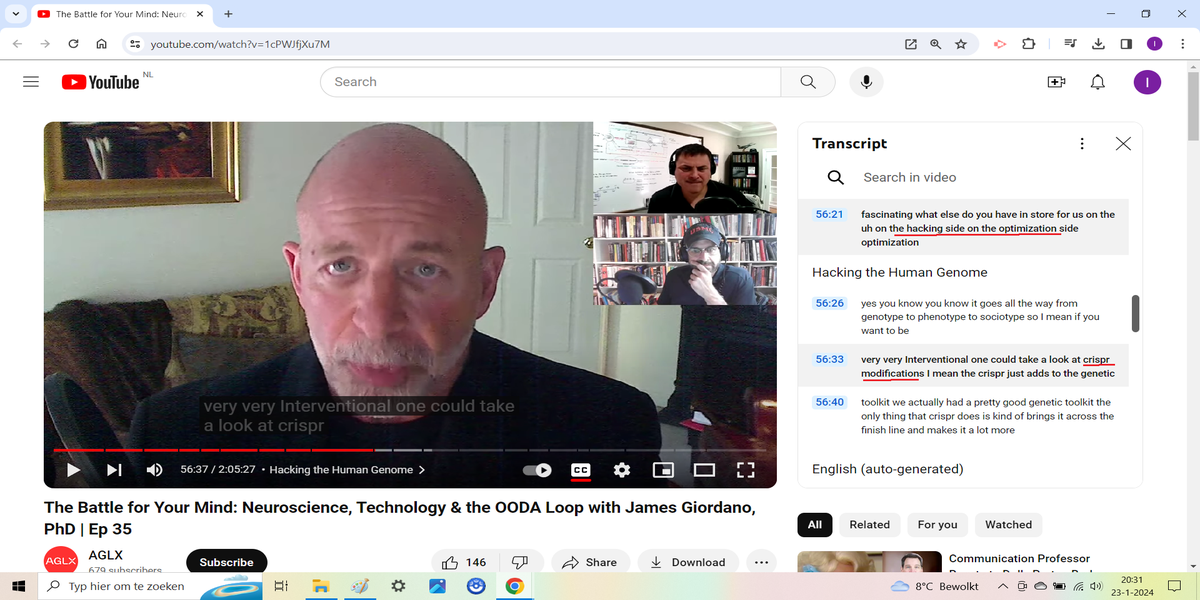Open more actions ellipsis under the video
The image size is (1200, 600).
761,562
